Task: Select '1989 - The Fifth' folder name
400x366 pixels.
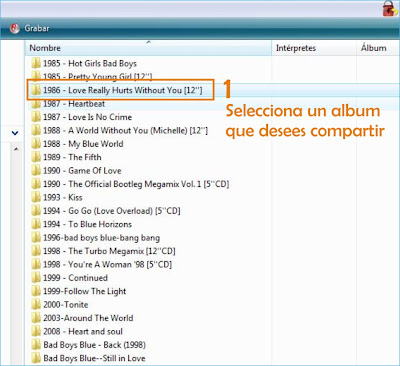Action: pyautogui.click(x=72, y=157)
